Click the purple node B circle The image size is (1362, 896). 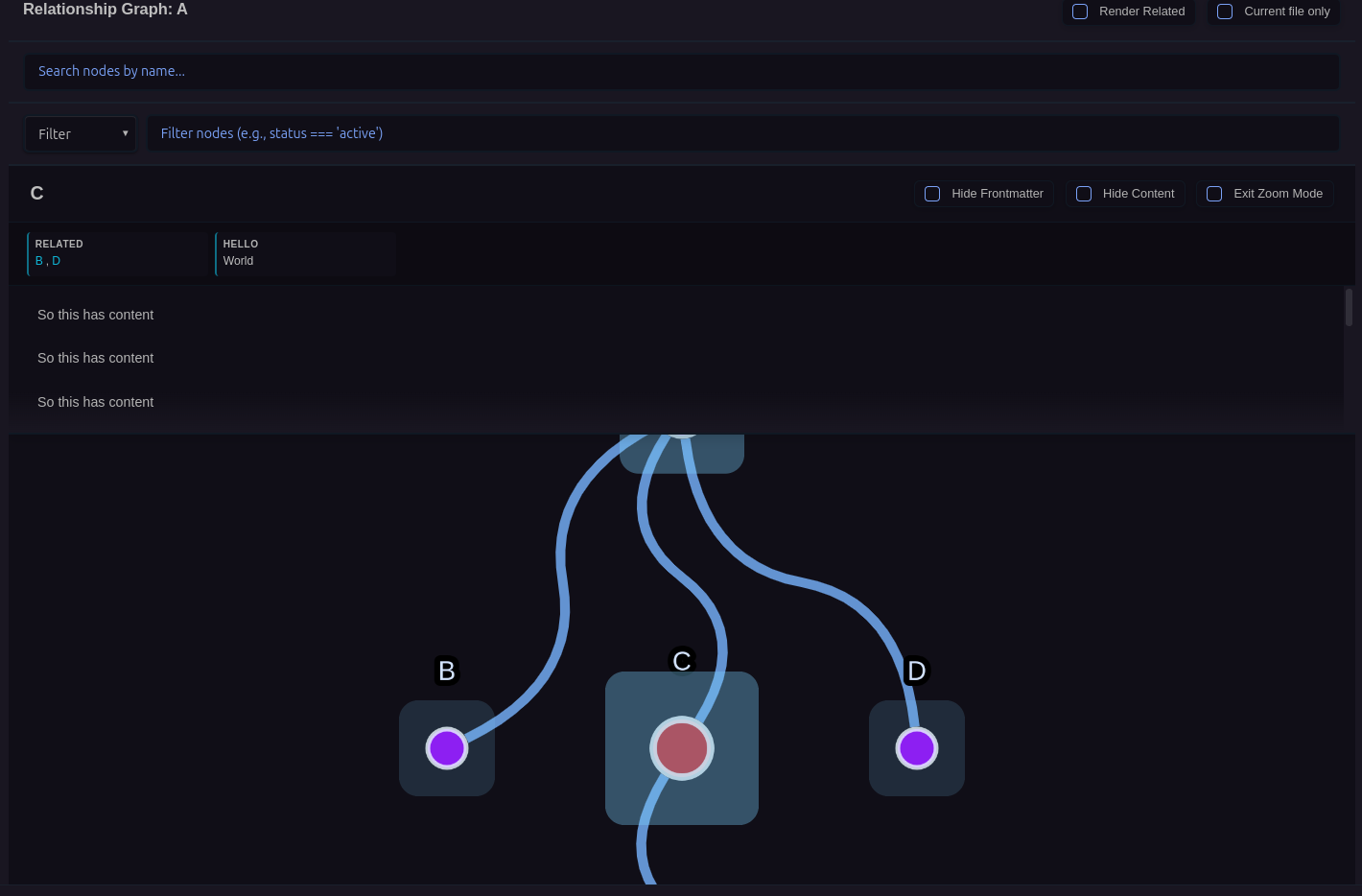(x=447, y=748)
